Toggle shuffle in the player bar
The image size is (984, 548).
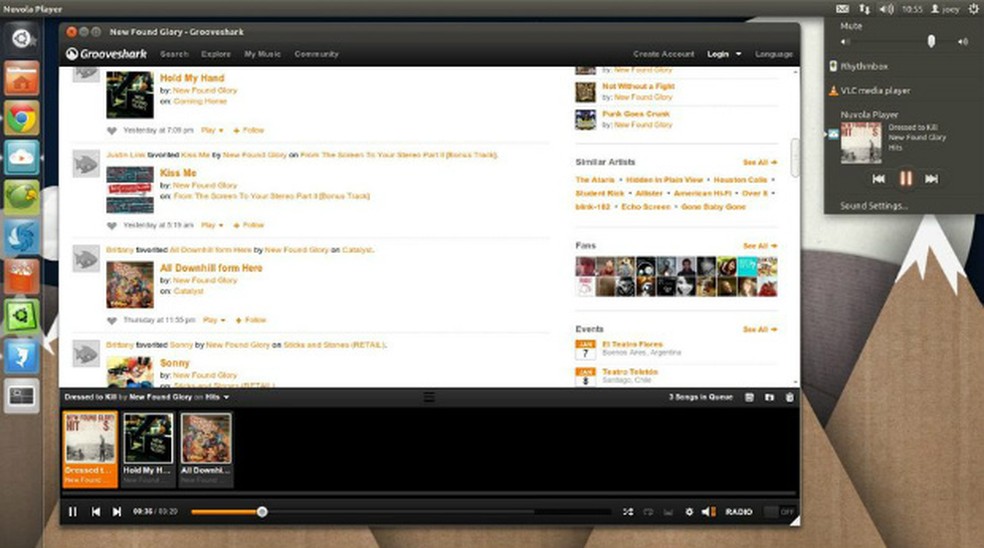click(628, 512)
